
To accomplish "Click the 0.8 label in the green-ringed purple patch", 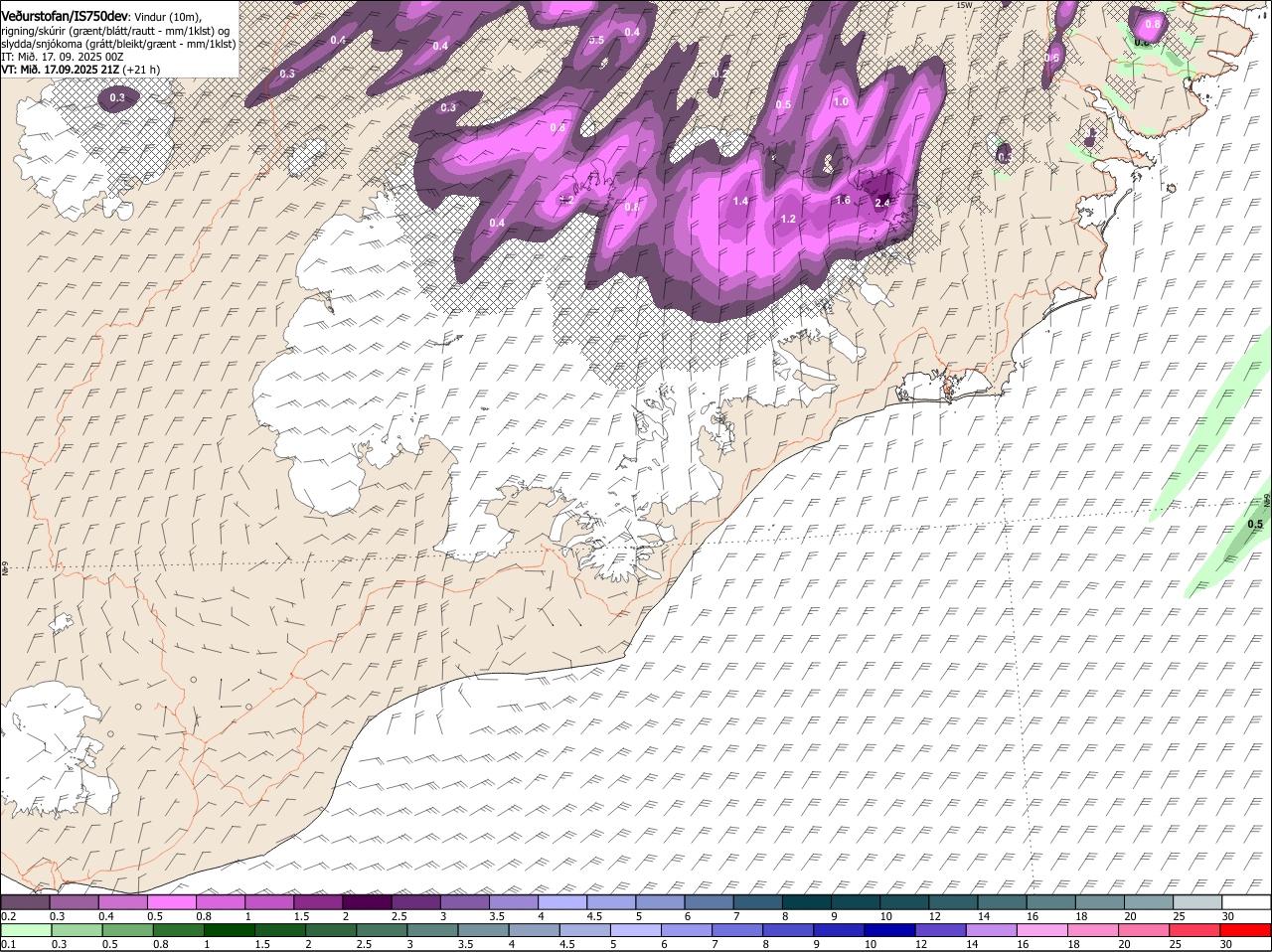I will [1153, 24].
